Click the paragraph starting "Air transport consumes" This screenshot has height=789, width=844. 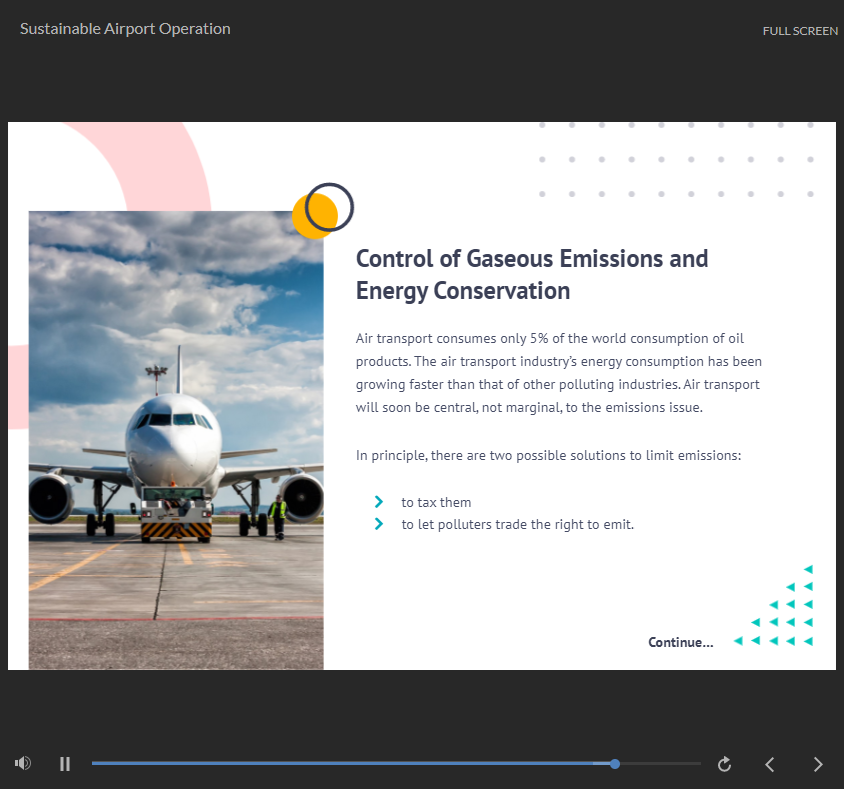[x=558, y=372]
